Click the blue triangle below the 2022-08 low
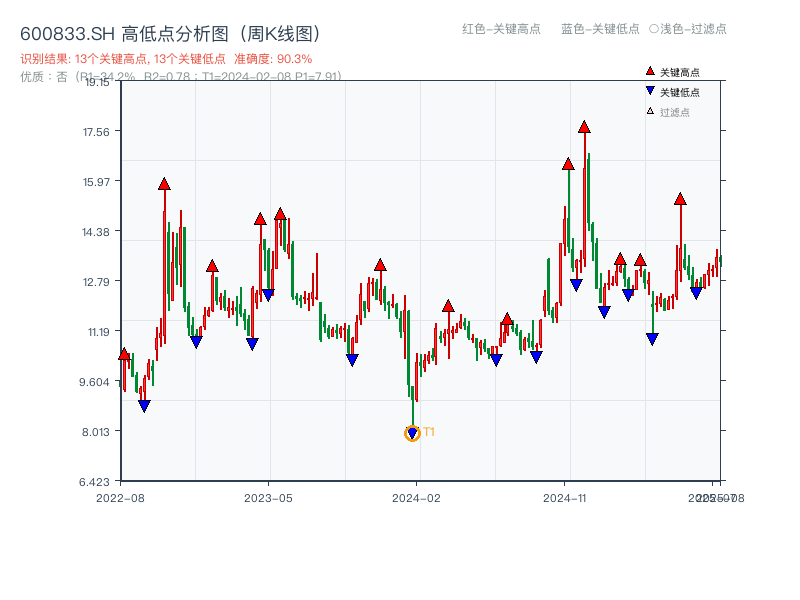The height and width of the screenshot is (600, 800). click(x=144, y=405)
